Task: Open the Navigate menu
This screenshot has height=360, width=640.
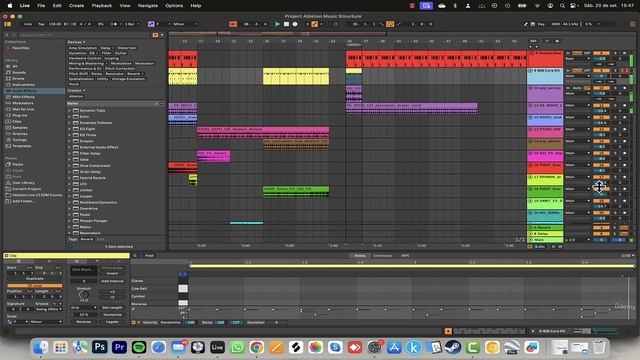Action: (148, 6)
